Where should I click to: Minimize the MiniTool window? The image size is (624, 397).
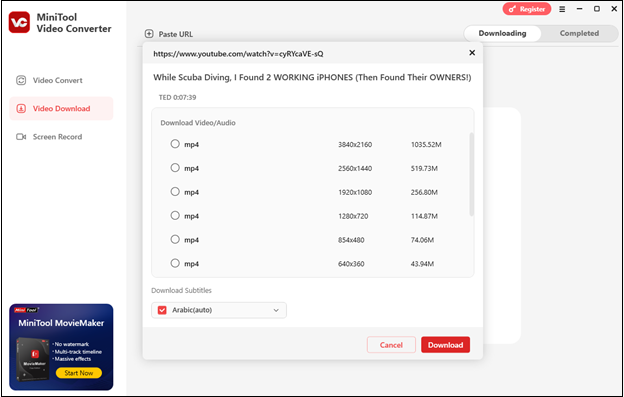579,9
